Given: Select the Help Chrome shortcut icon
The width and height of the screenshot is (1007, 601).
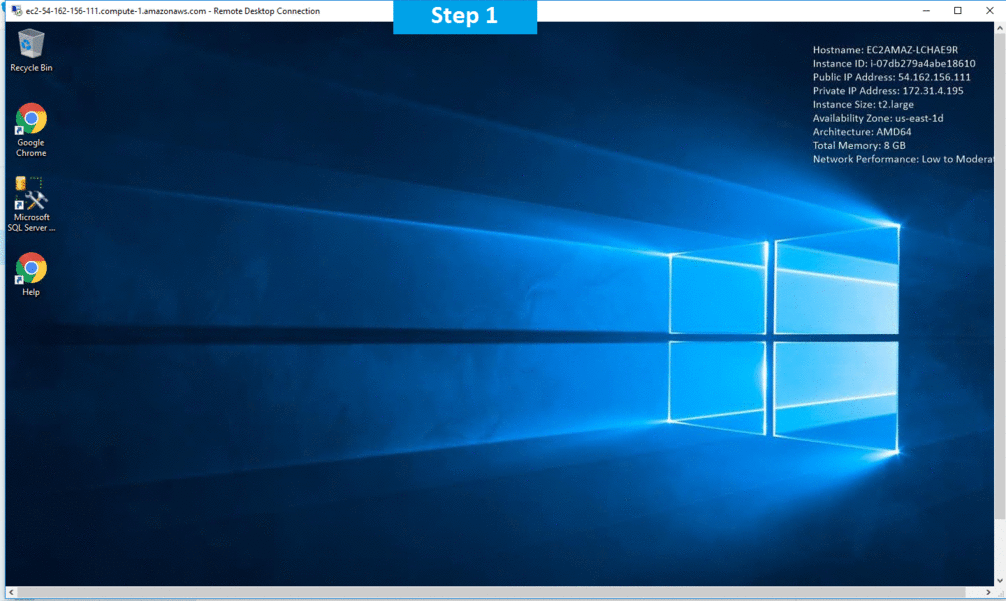Looking at the screenshot, I should (x=31, y=268).
